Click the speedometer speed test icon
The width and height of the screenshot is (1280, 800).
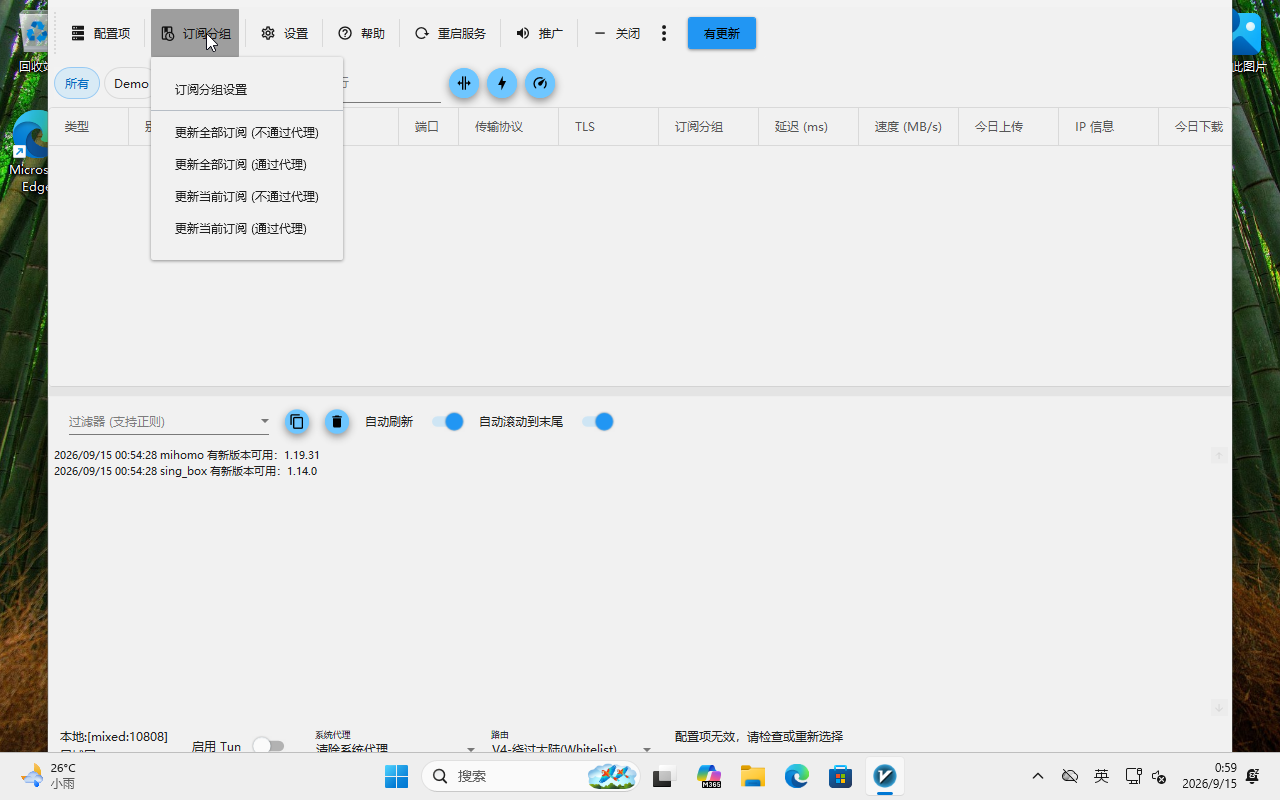540,83
